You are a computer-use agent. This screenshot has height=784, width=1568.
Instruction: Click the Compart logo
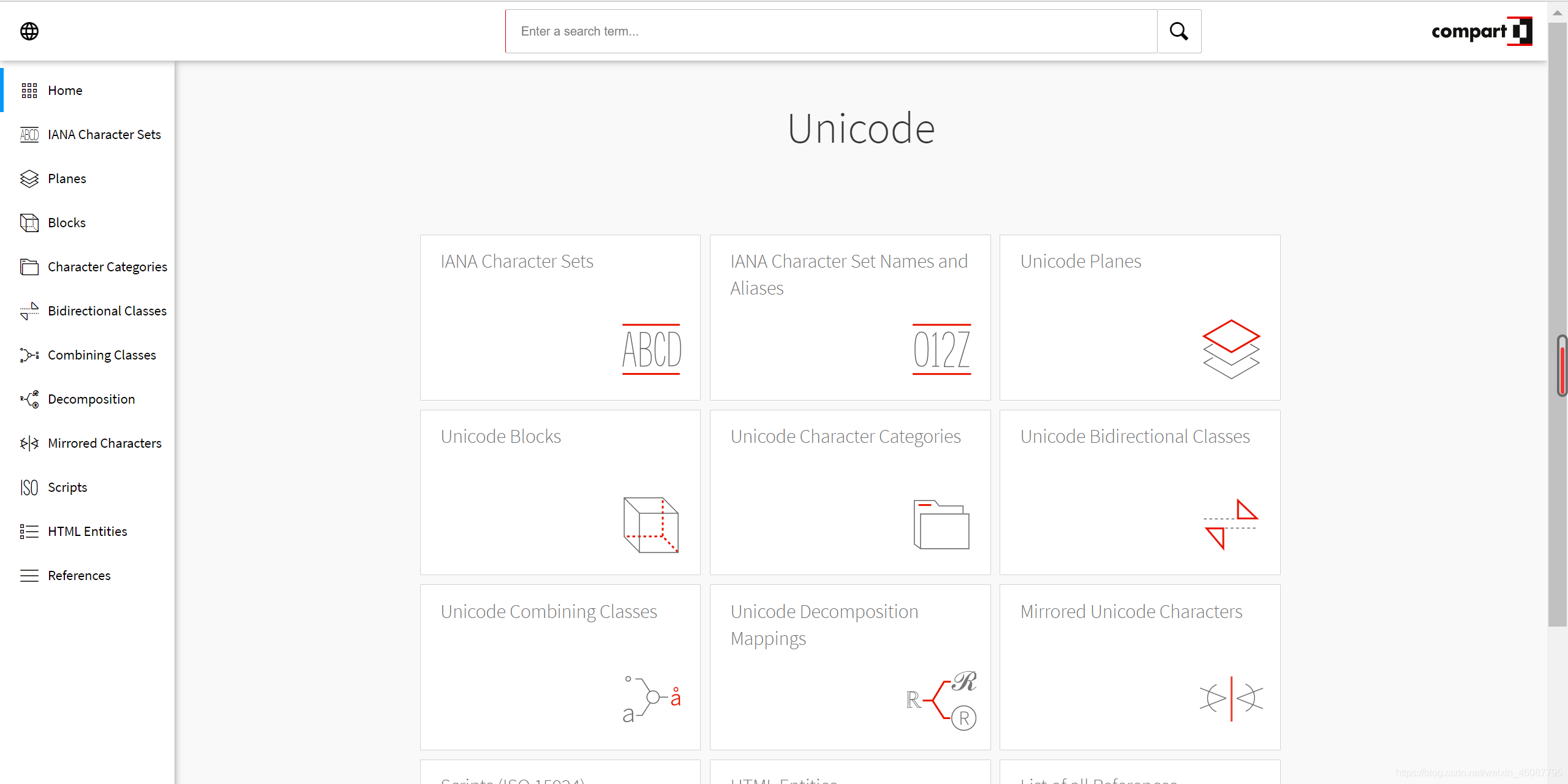pyautogui.click(x=1481, y=31)
